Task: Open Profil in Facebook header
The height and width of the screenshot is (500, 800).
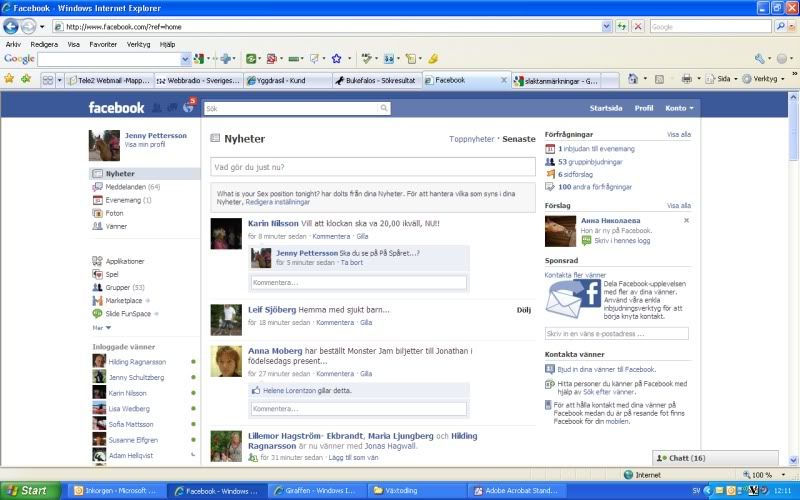Action: (643, 108)
